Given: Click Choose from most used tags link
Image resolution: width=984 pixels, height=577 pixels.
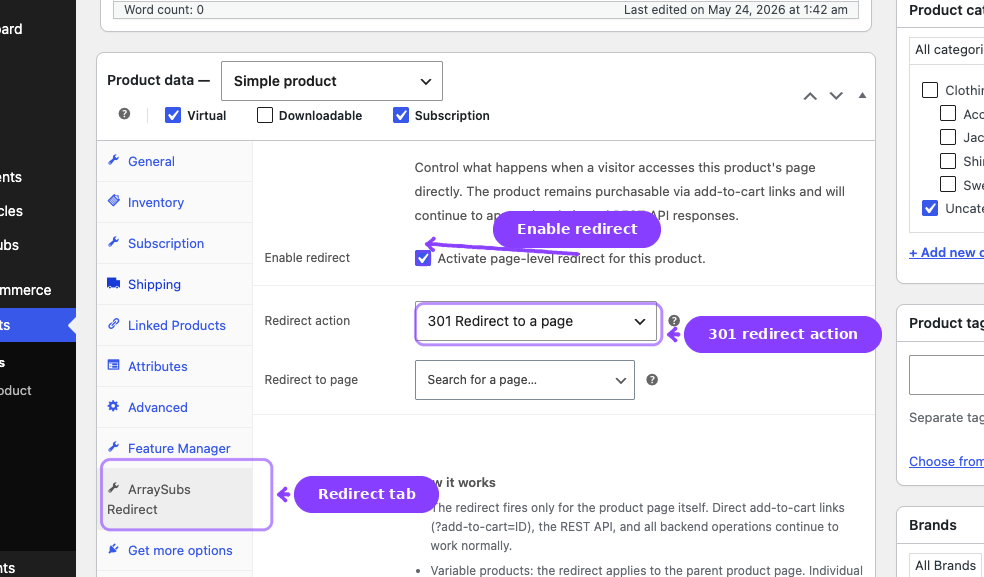Looking at the screenshot, I should (946, 461).
